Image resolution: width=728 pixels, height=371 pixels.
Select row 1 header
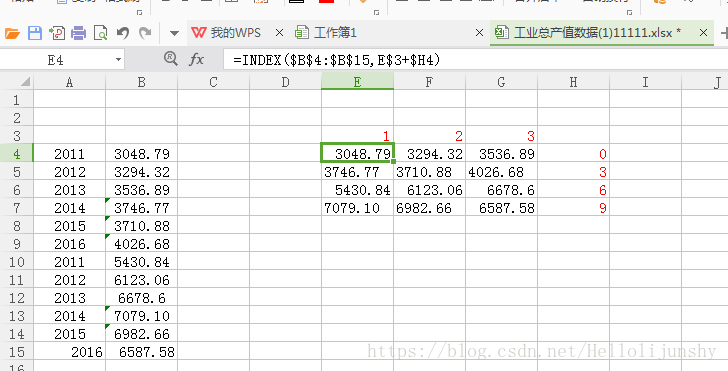[17, 99]
